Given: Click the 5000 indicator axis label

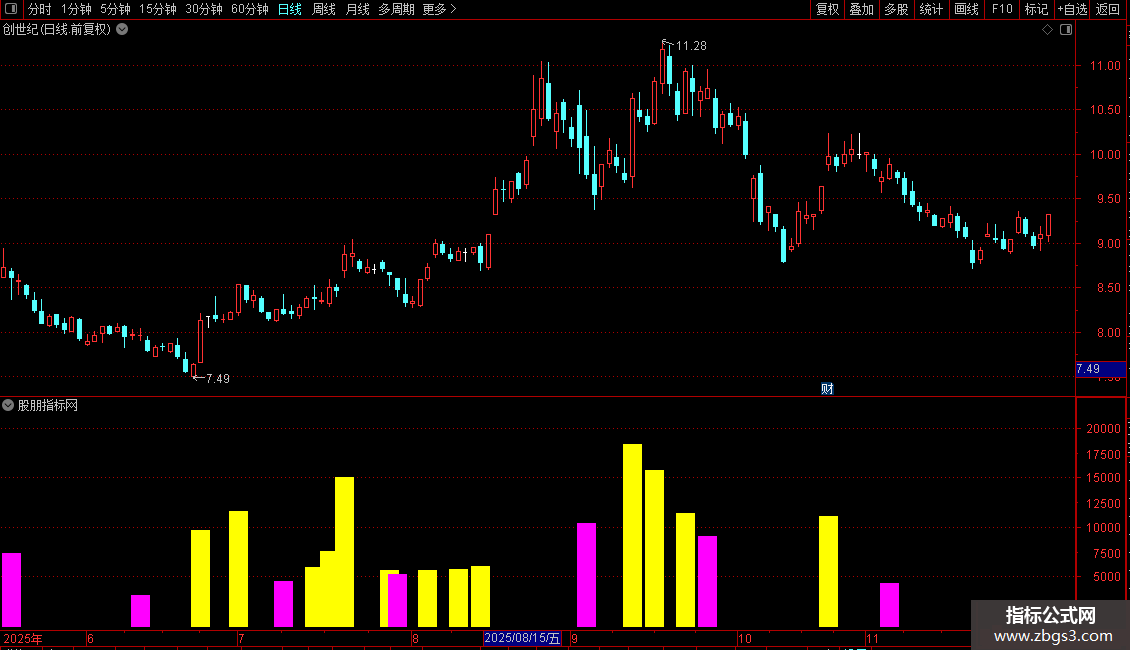Looking at the screenshot, I should pyautogui.click(x=1107, y=576).
